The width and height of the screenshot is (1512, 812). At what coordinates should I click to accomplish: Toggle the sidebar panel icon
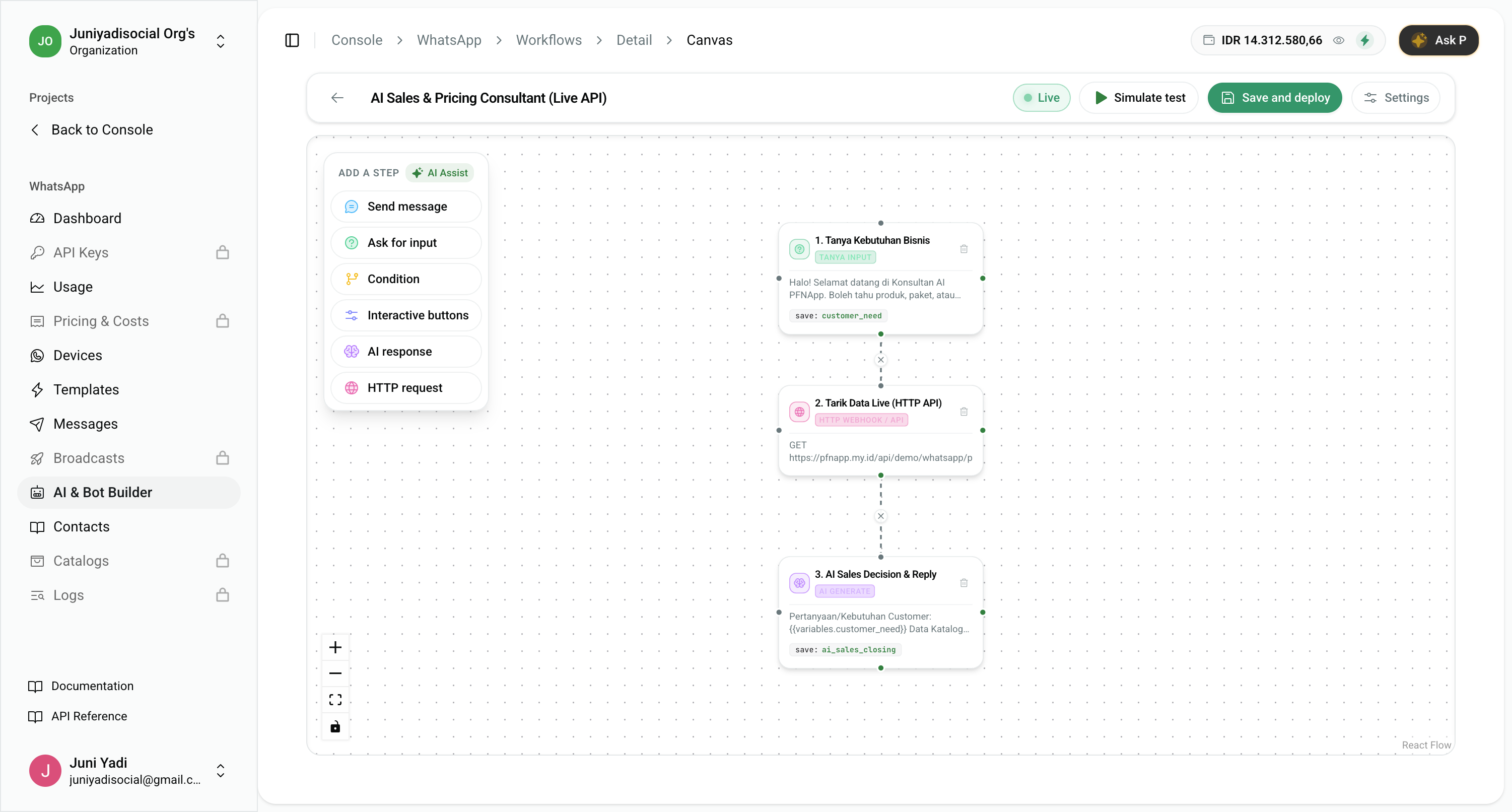(292, 40)
